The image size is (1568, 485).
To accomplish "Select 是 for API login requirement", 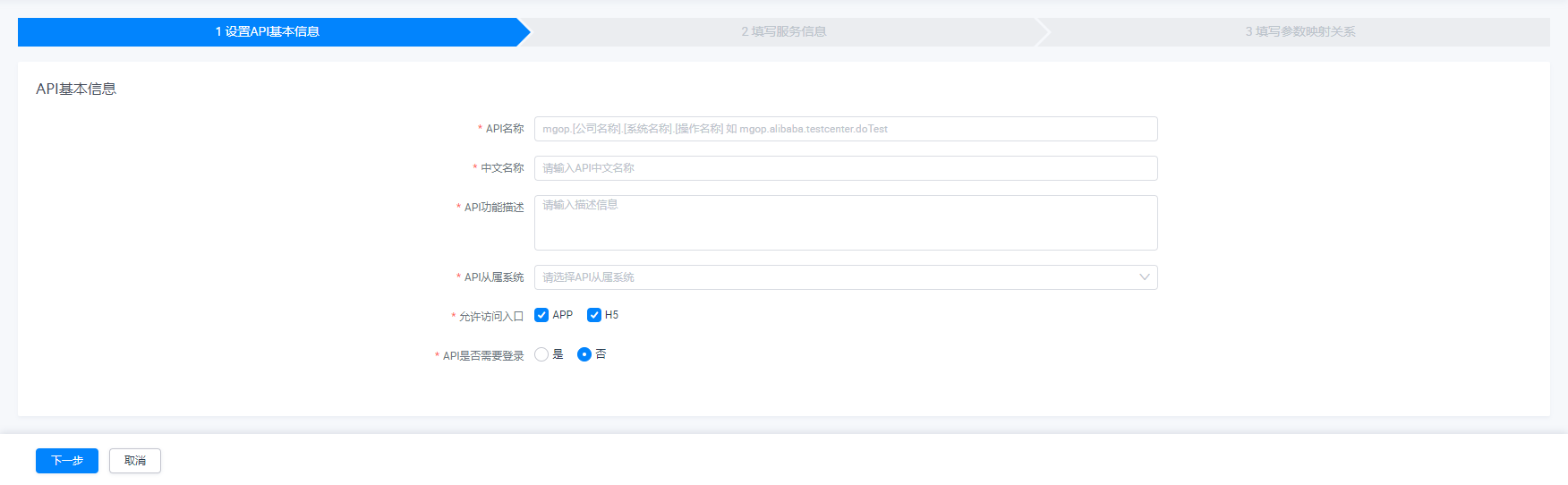I will (541, 354).
